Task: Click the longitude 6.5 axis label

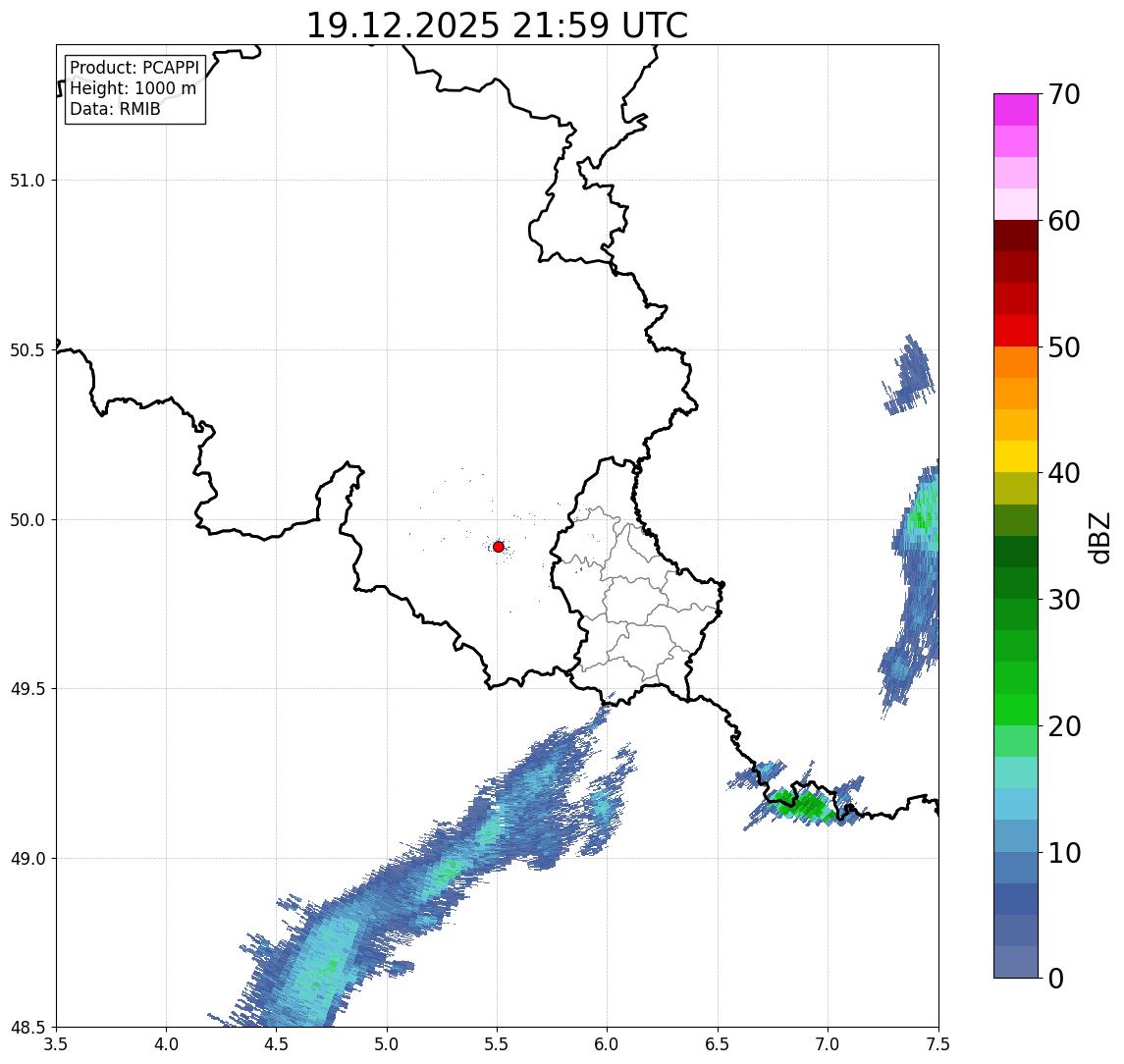Action: click(718, 1043)
